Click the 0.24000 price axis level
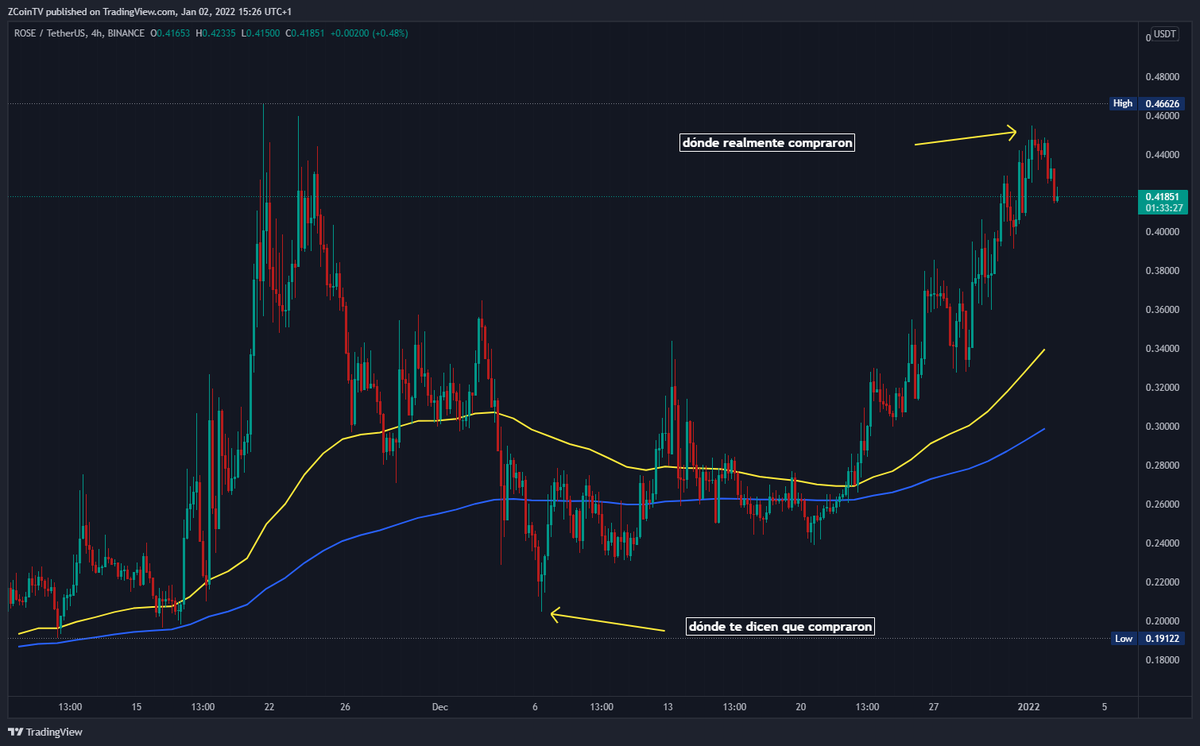1200x746 pixels. 1161,544
